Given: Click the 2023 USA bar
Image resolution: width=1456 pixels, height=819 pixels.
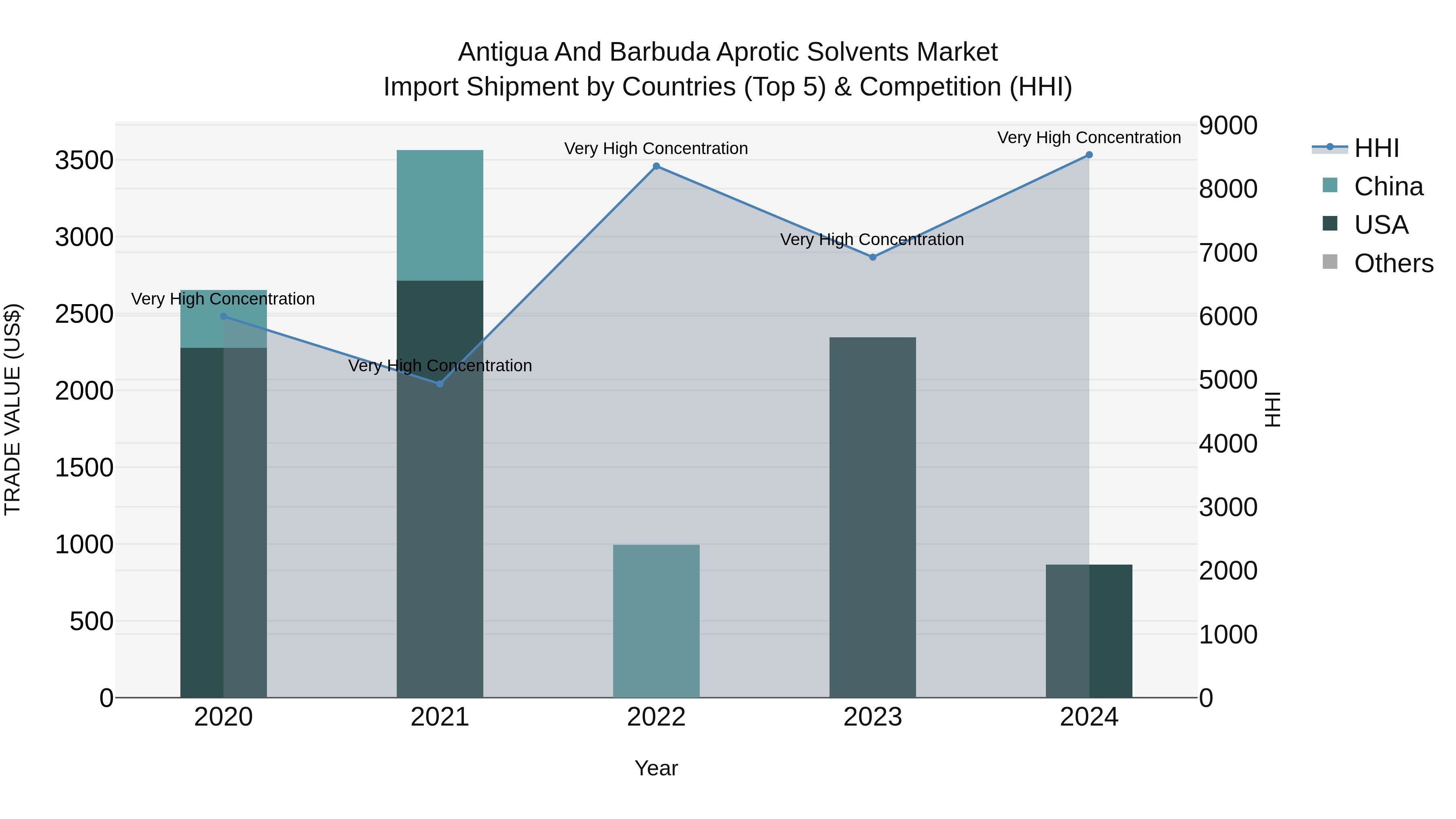Looking at the screenshot, I should point(873,517).
